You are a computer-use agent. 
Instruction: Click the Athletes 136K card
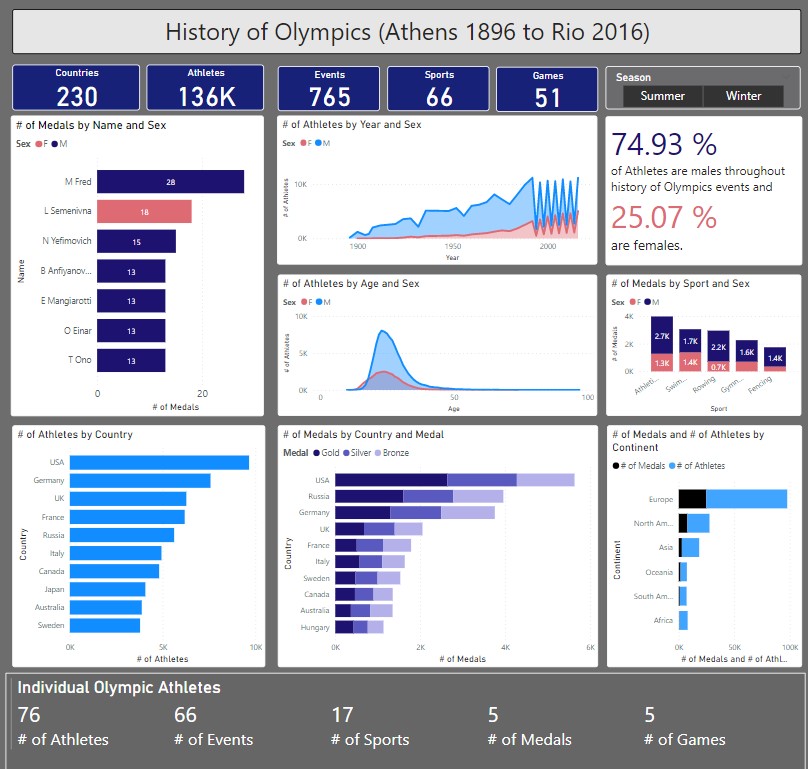(x=205, y=88)
